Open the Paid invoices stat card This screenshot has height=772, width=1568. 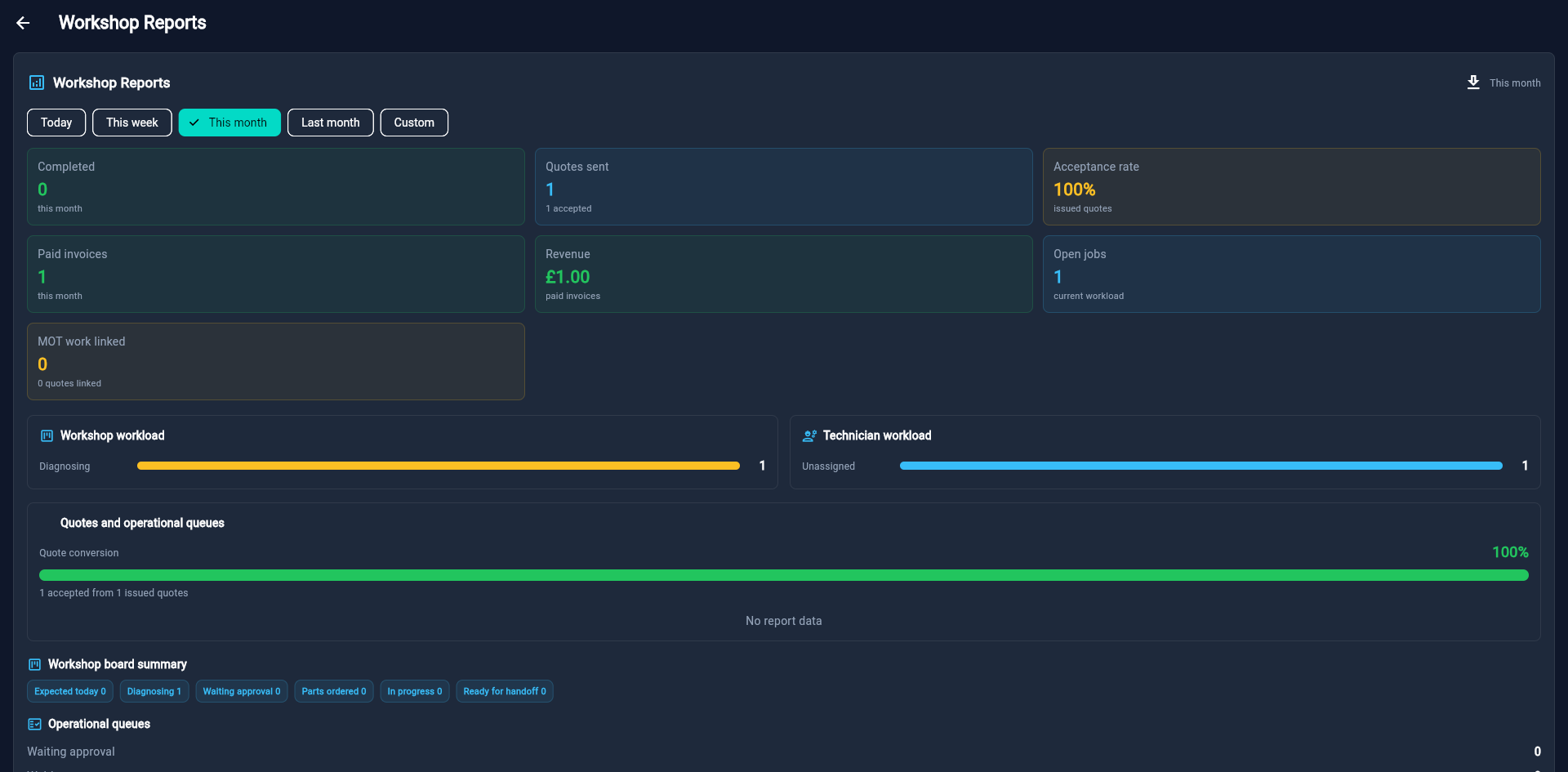pyautogui.click(x=276, y=274)
